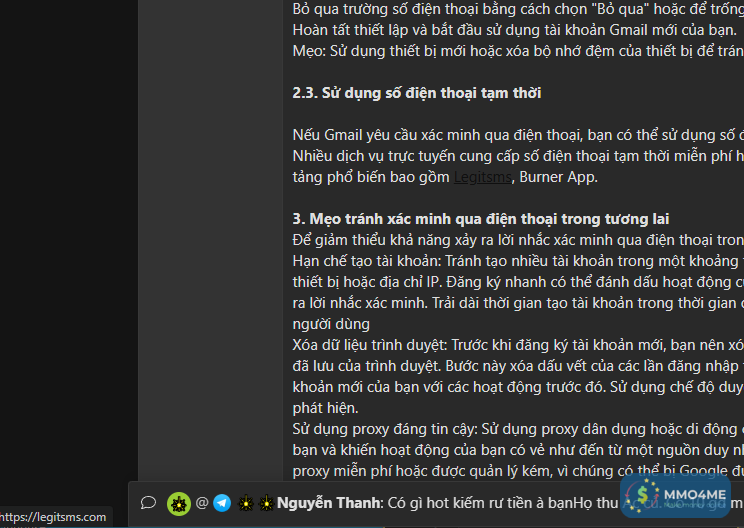Click the line starting 'Xóa dữ liệu trình duyệt'

pyautogui.click(x=518, y=345)
